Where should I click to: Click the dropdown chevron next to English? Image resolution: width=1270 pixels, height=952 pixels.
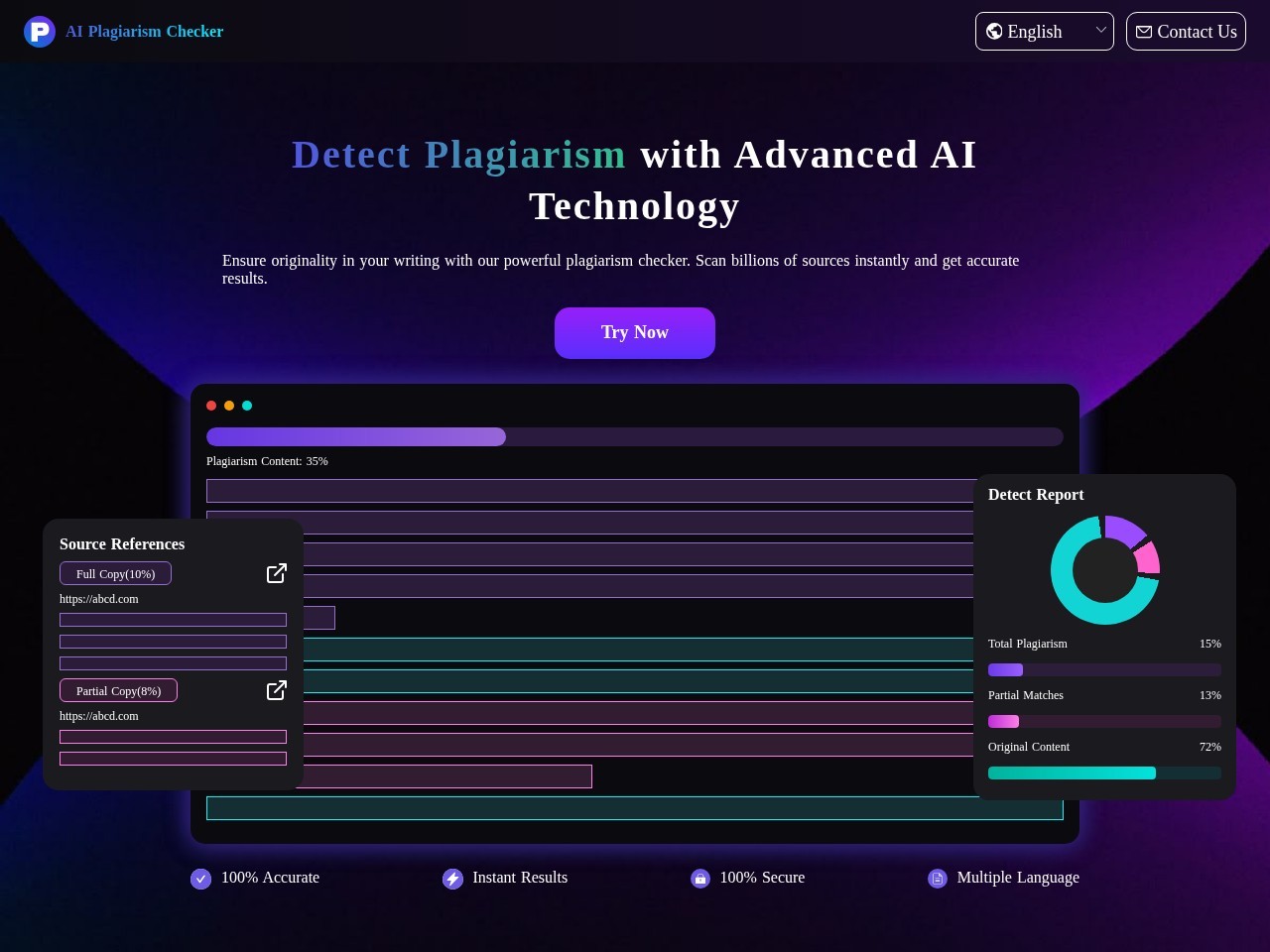[1100, 30]
